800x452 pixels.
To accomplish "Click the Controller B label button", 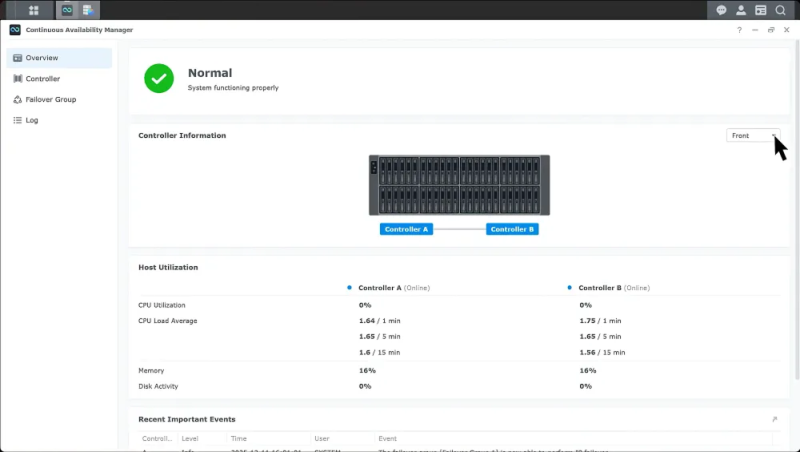I will [512, 230].
